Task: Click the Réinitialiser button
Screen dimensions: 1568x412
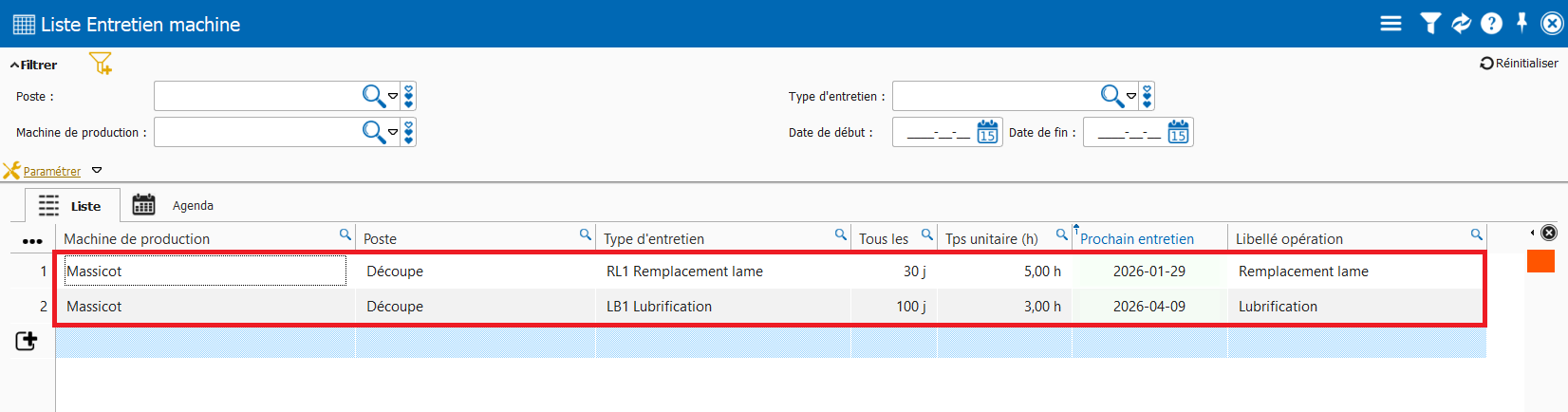Action: (1519, 64)
